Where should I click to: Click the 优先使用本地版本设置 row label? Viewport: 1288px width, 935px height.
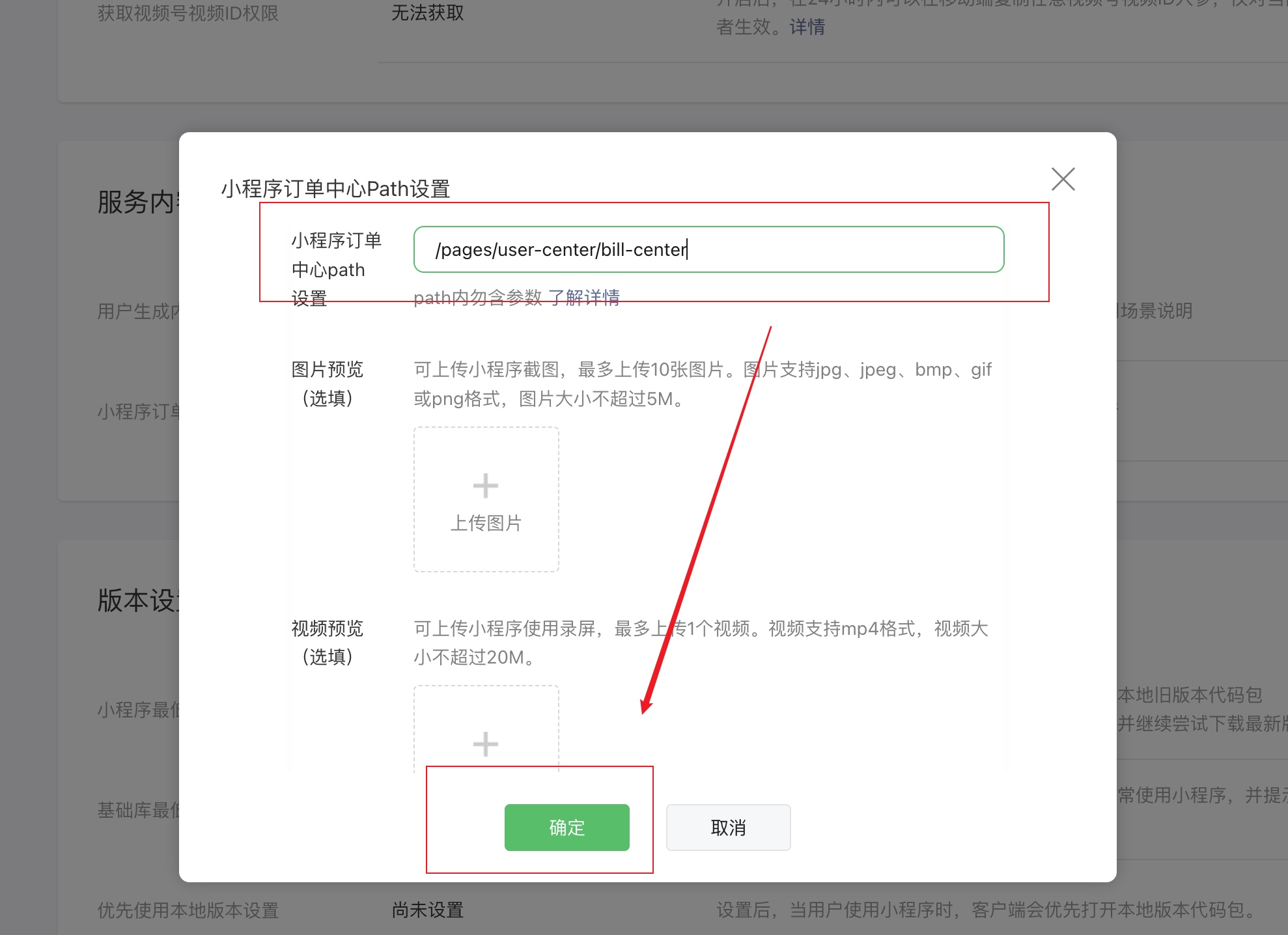coord(188,910)
